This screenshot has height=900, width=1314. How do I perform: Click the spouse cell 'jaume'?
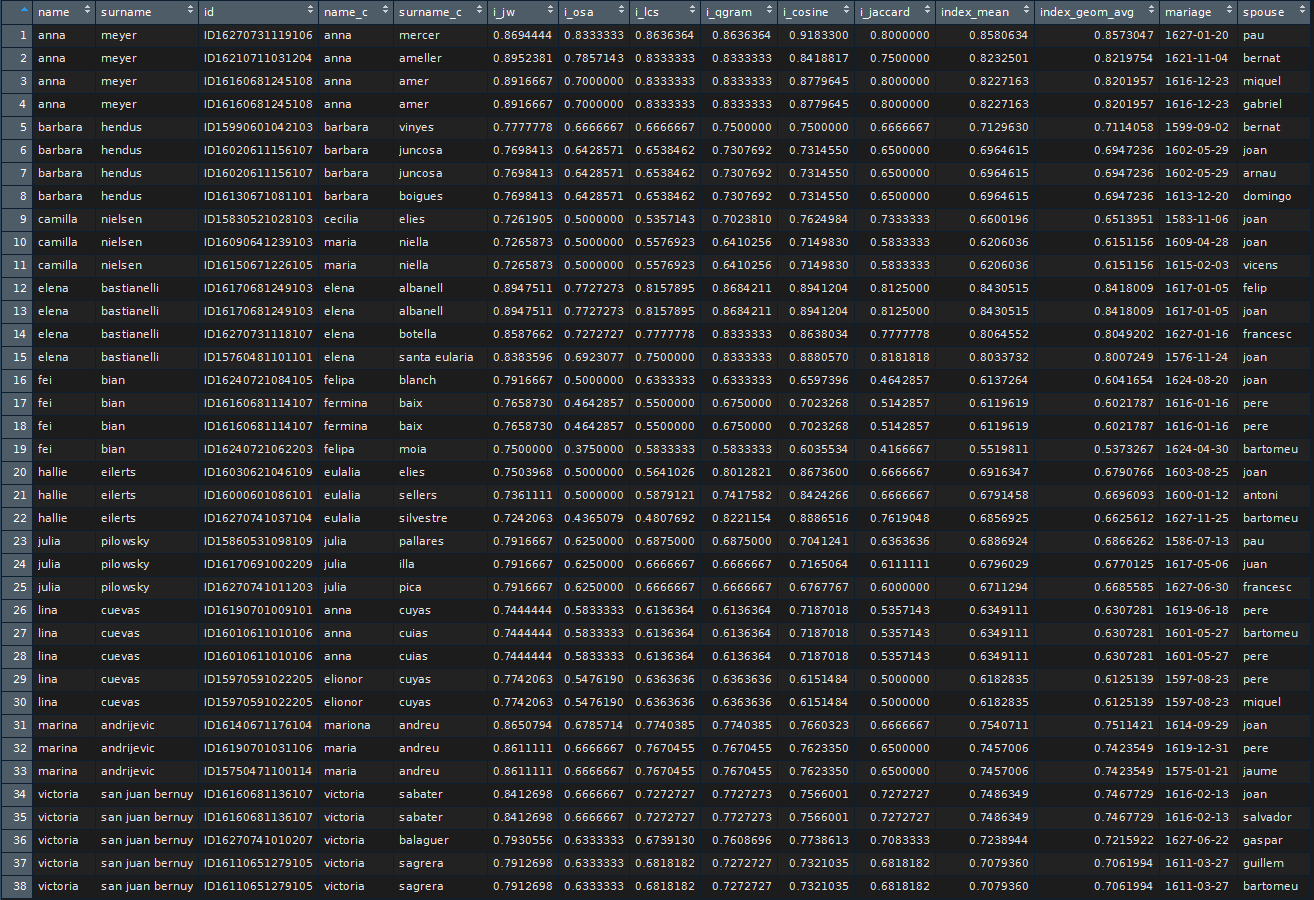tap(1260, 771)
